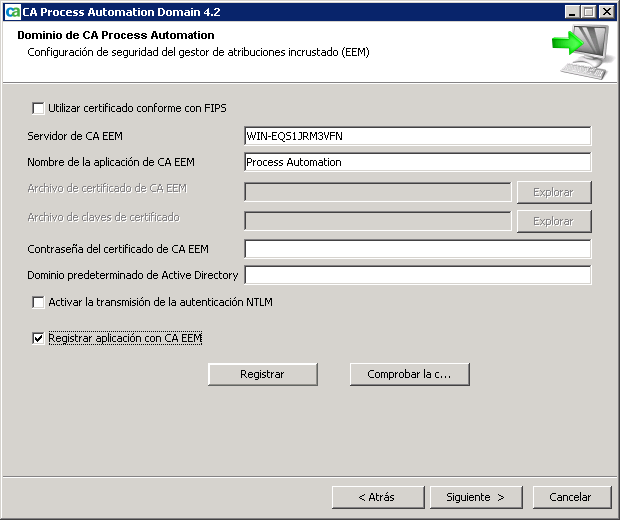The width and height of the screenshot is (620, 520).
Task: Enable Utilizar certificado conforme con FIPS
Action: [39, 108]
